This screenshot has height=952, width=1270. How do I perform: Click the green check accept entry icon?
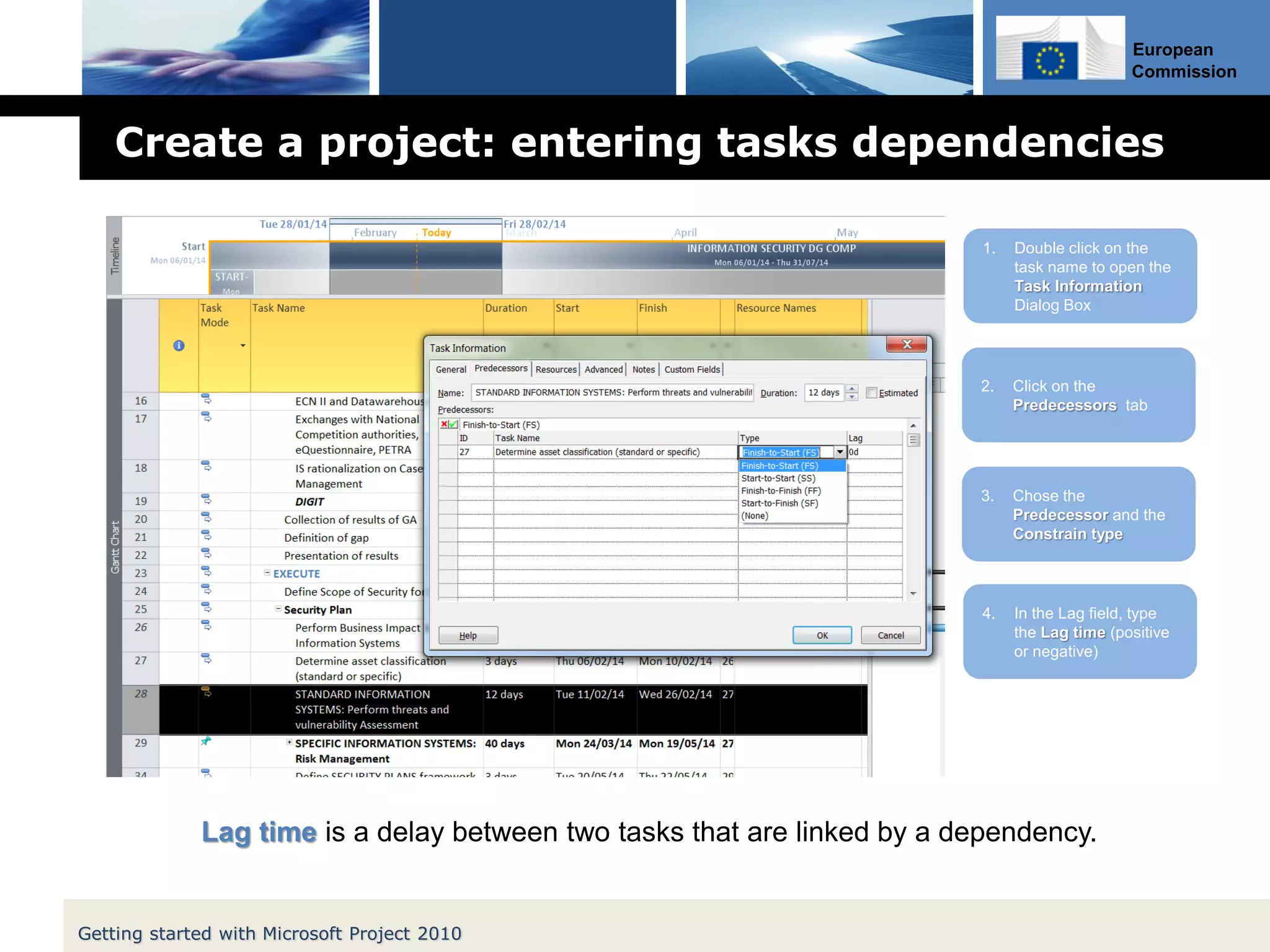(x=453, y=425)
